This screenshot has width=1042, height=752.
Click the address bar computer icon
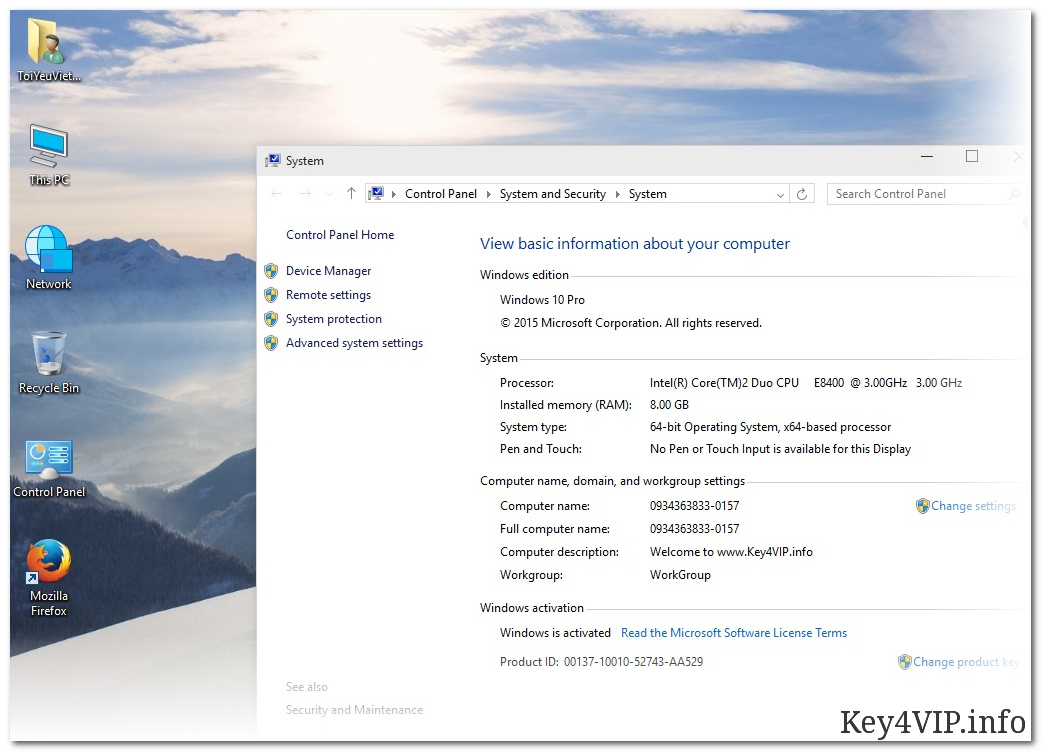pyautogui.click(x=377, y=193)
